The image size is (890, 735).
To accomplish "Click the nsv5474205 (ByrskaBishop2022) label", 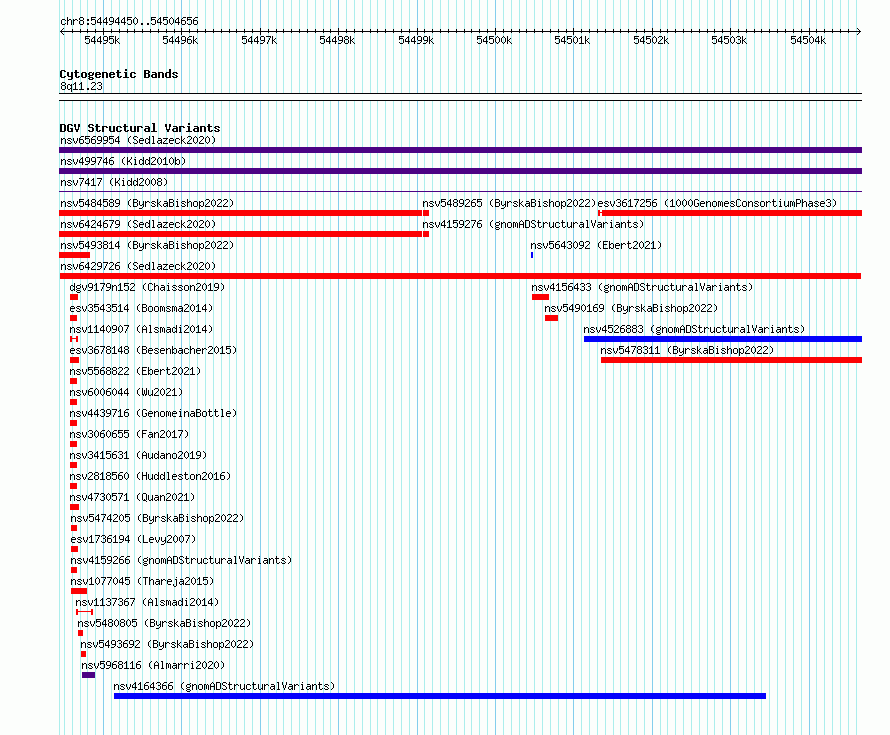I will 157,518.
